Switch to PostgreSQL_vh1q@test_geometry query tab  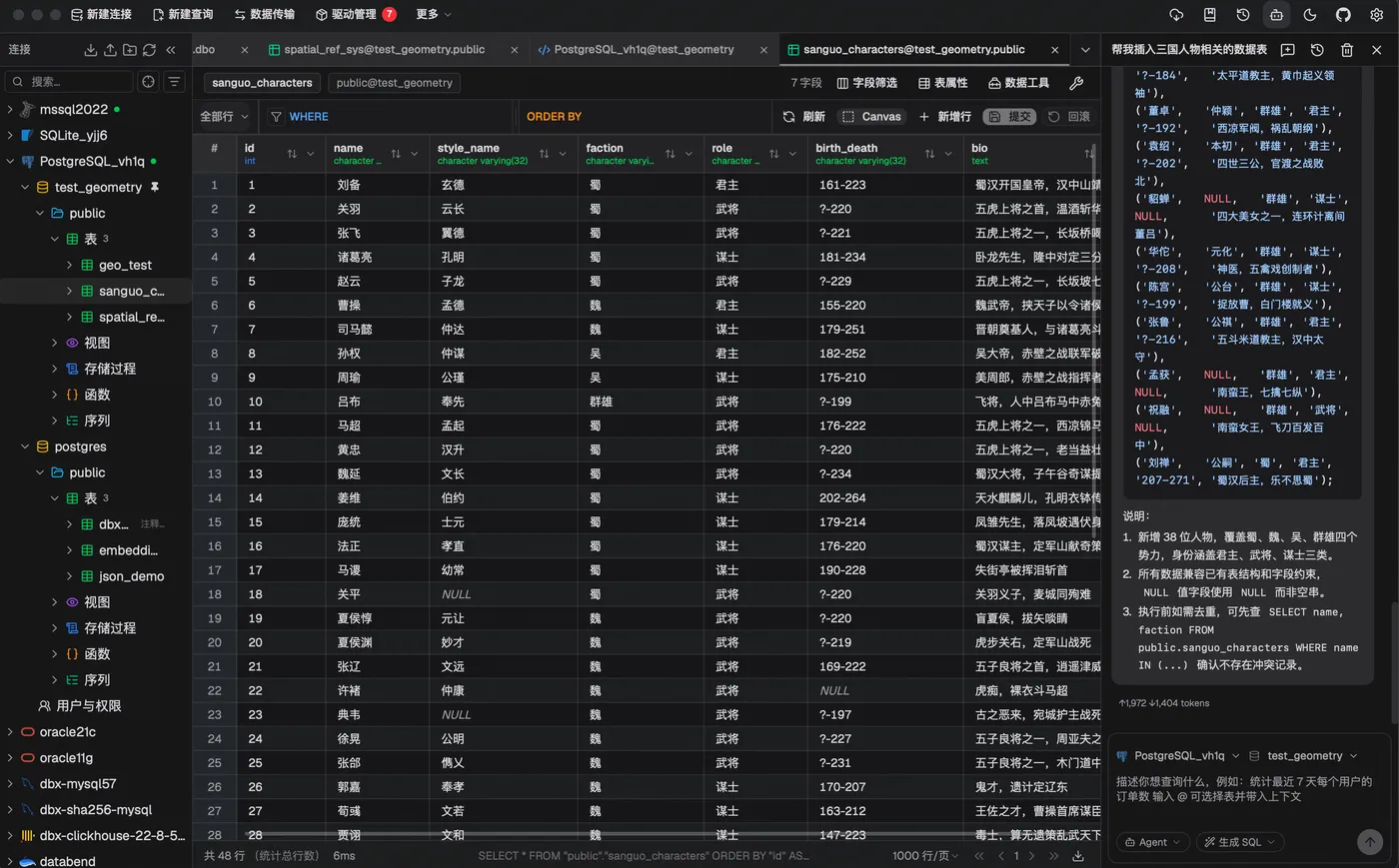644,50
